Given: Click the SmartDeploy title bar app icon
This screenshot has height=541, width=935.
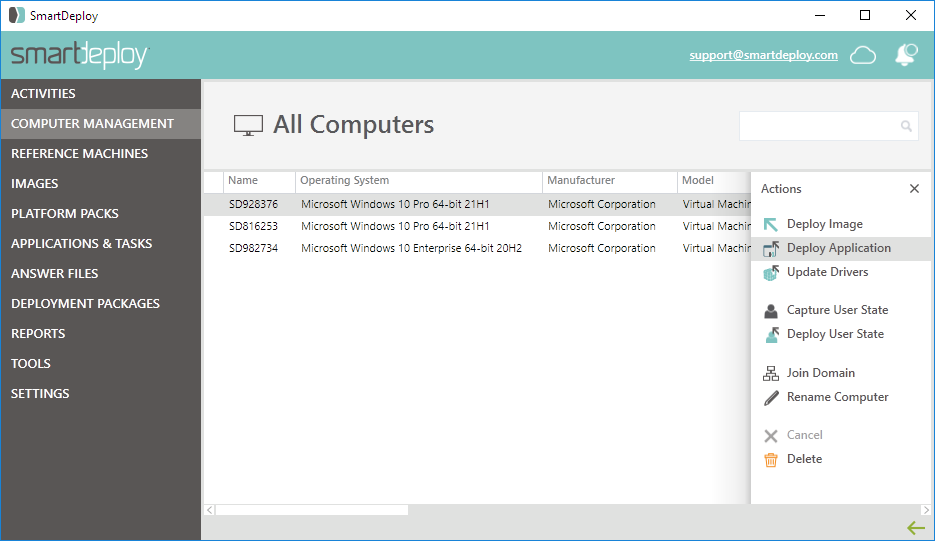Looking at the screenshot, I should [x=17, y=16].
